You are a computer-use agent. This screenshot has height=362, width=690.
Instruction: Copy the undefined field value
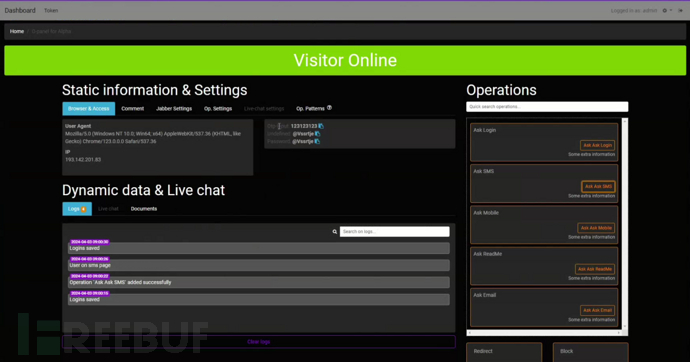[x=318, y=134]
